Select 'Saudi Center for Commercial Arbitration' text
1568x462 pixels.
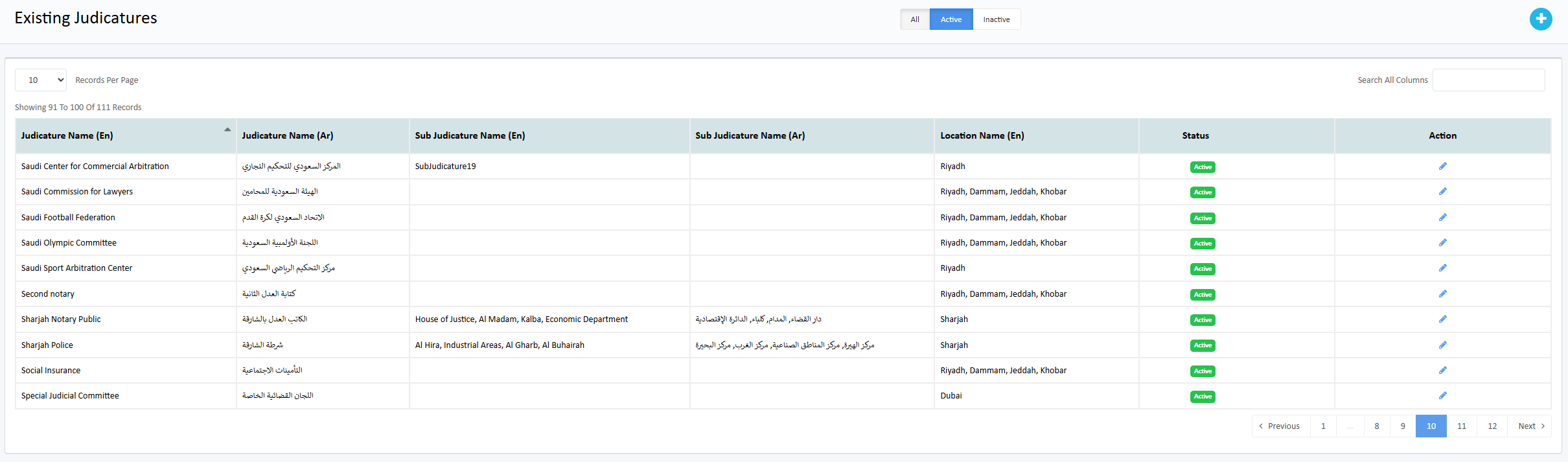pyautogui.click(x=95, y=167)
